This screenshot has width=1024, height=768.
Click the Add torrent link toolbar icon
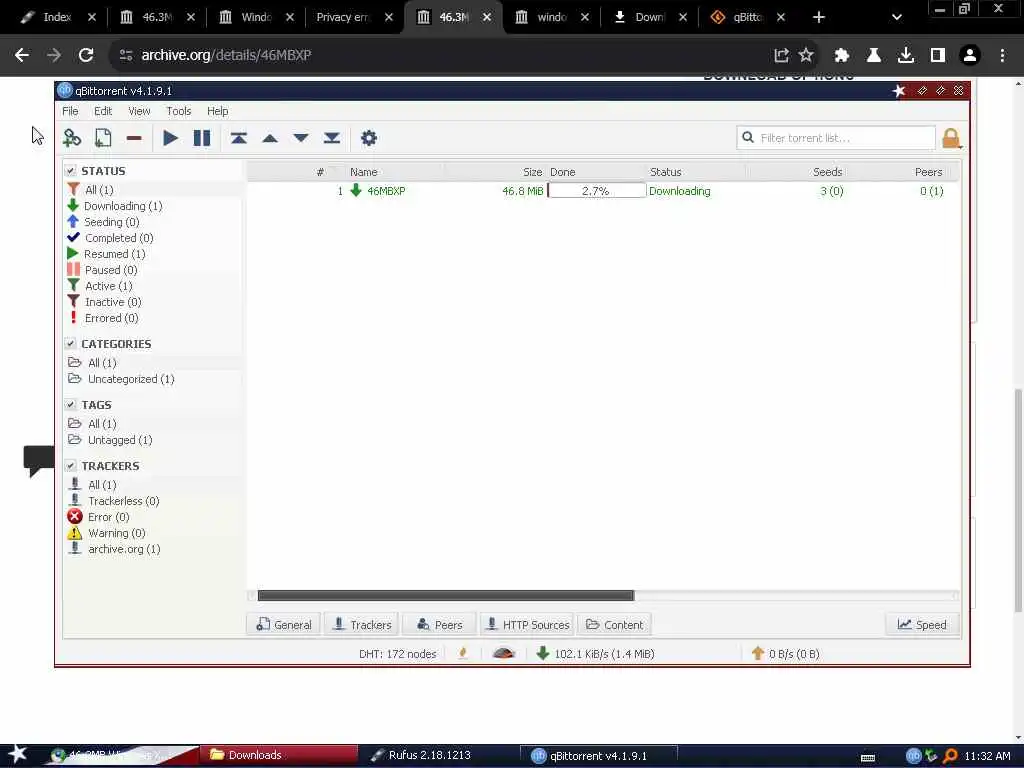[x=72, y=138]
